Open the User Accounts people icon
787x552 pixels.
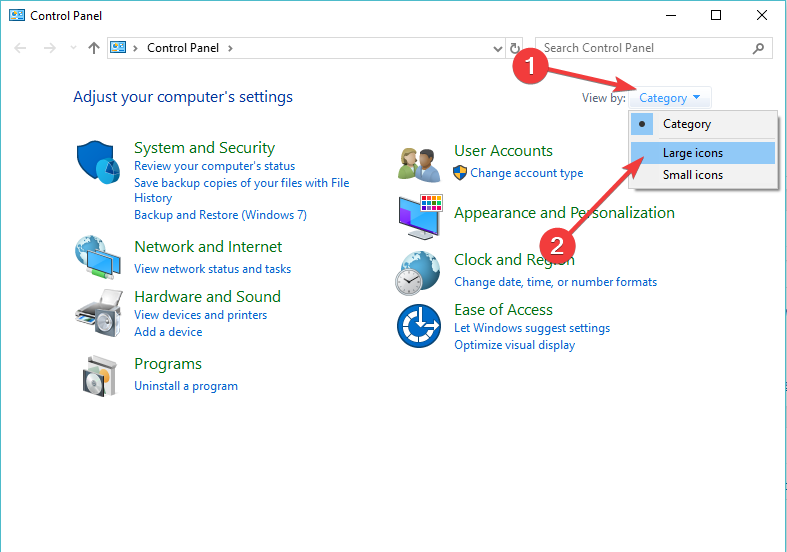pyautogui.click(x=419, y=165)
